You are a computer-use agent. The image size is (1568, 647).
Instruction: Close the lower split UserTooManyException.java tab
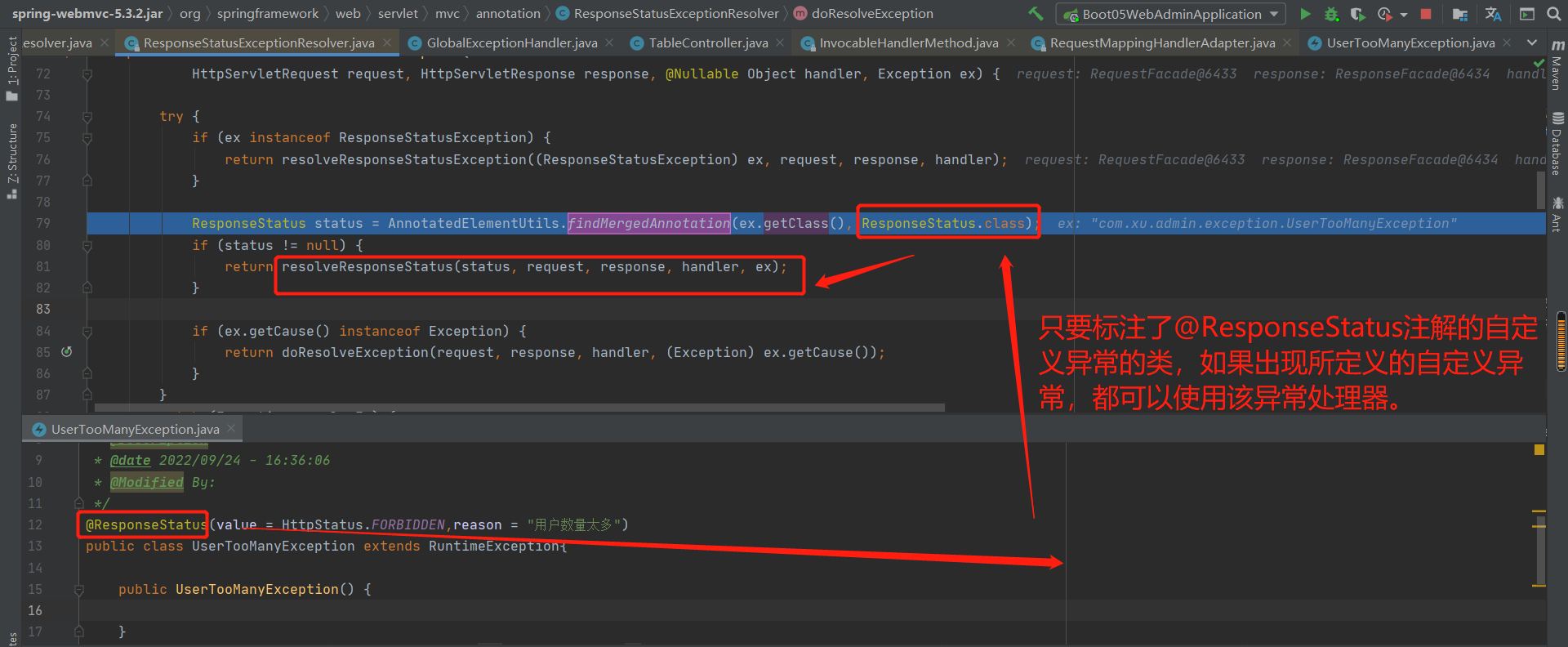[x=231, y=428]
